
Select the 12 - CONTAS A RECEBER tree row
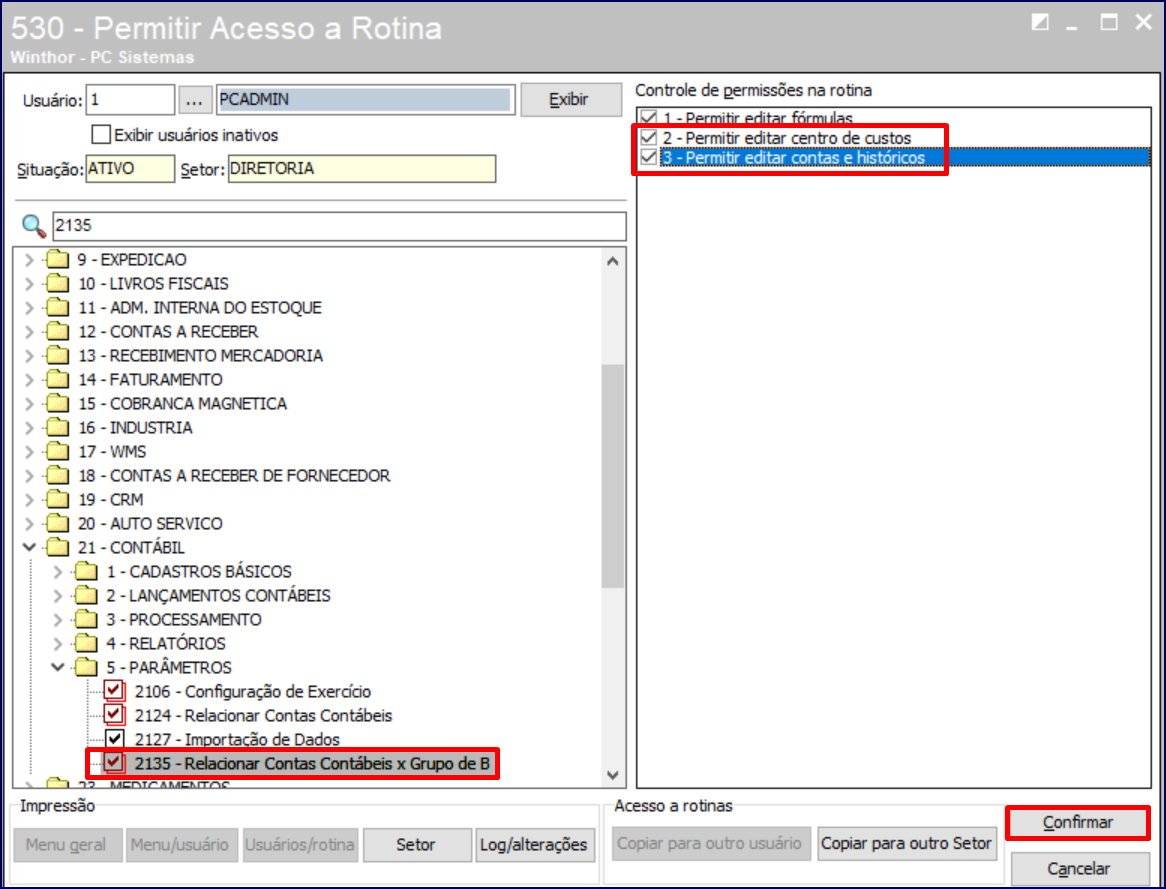click(x=168, y=332)
